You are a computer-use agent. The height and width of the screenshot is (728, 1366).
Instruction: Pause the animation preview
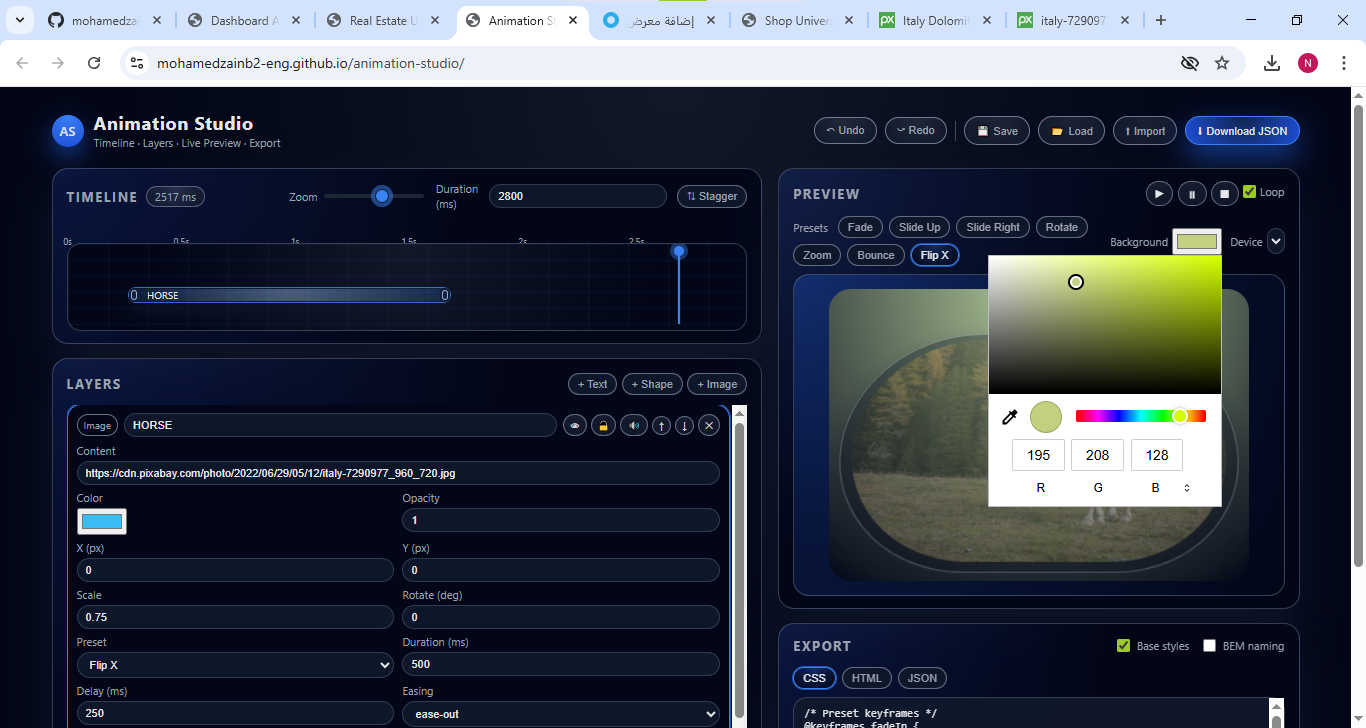[x=1192, y=194]
